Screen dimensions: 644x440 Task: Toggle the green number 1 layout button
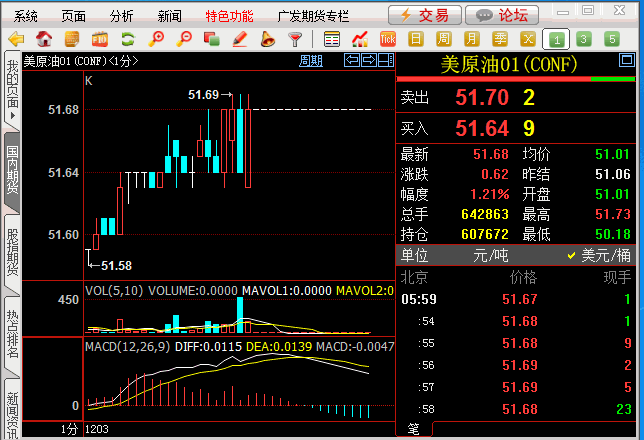pos(556,40)
